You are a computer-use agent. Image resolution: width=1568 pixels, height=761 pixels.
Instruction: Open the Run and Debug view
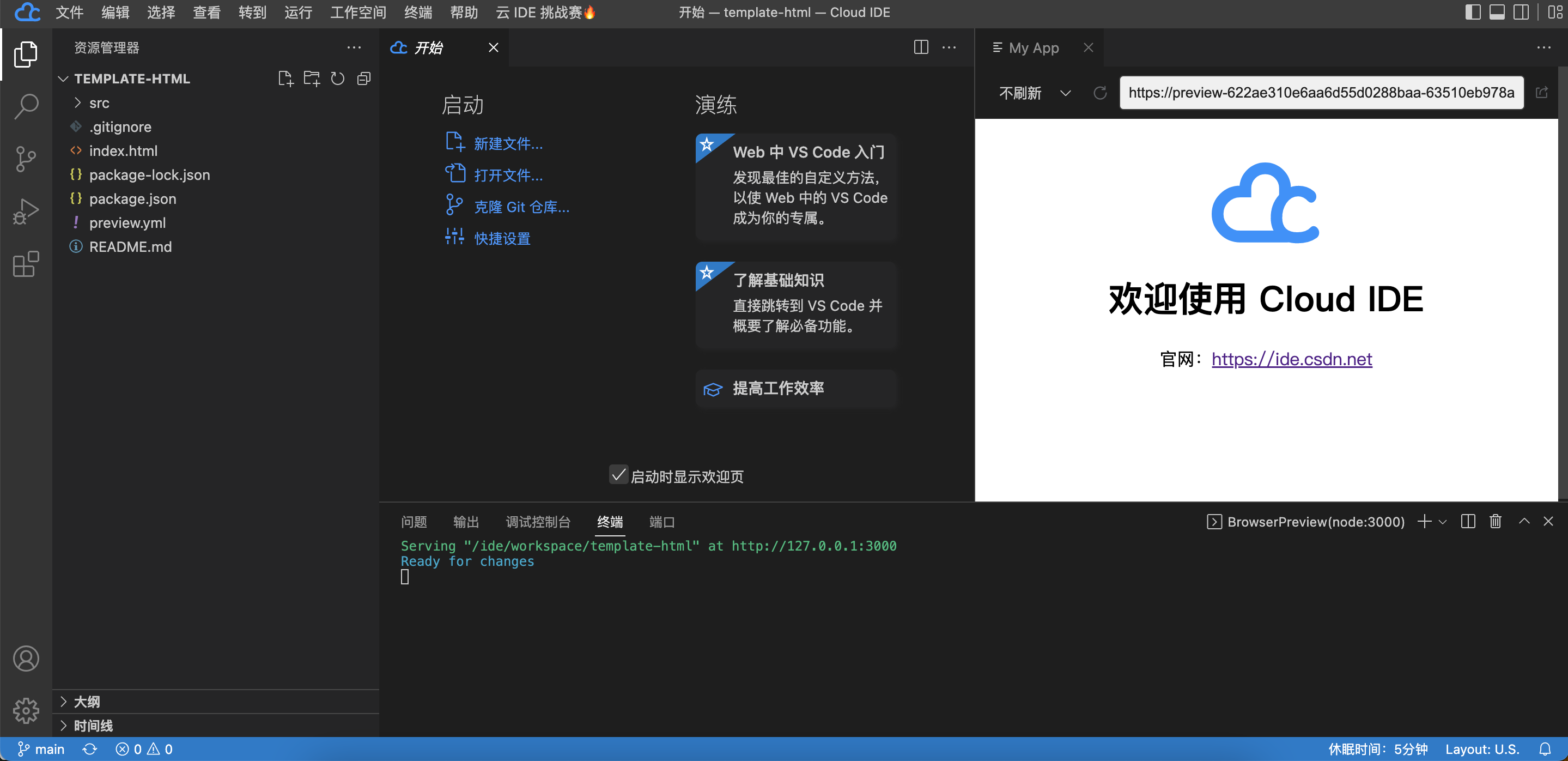[26, 212]
